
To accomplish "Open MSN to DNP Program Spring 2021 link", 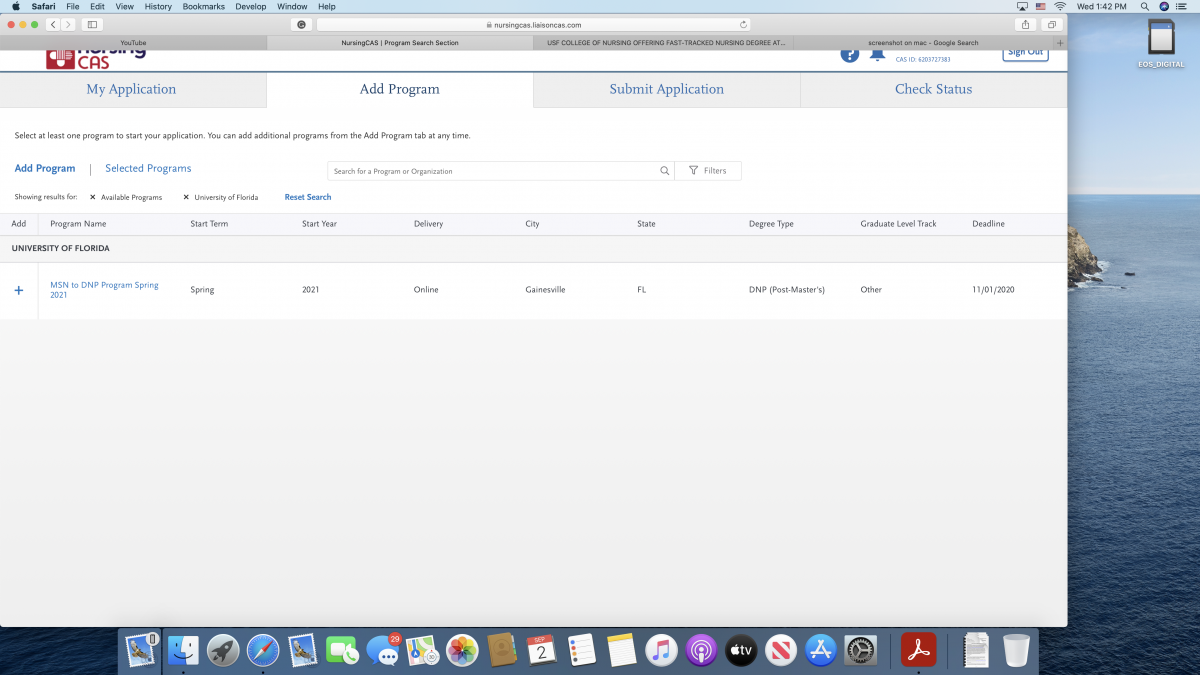I will [105, 290].
